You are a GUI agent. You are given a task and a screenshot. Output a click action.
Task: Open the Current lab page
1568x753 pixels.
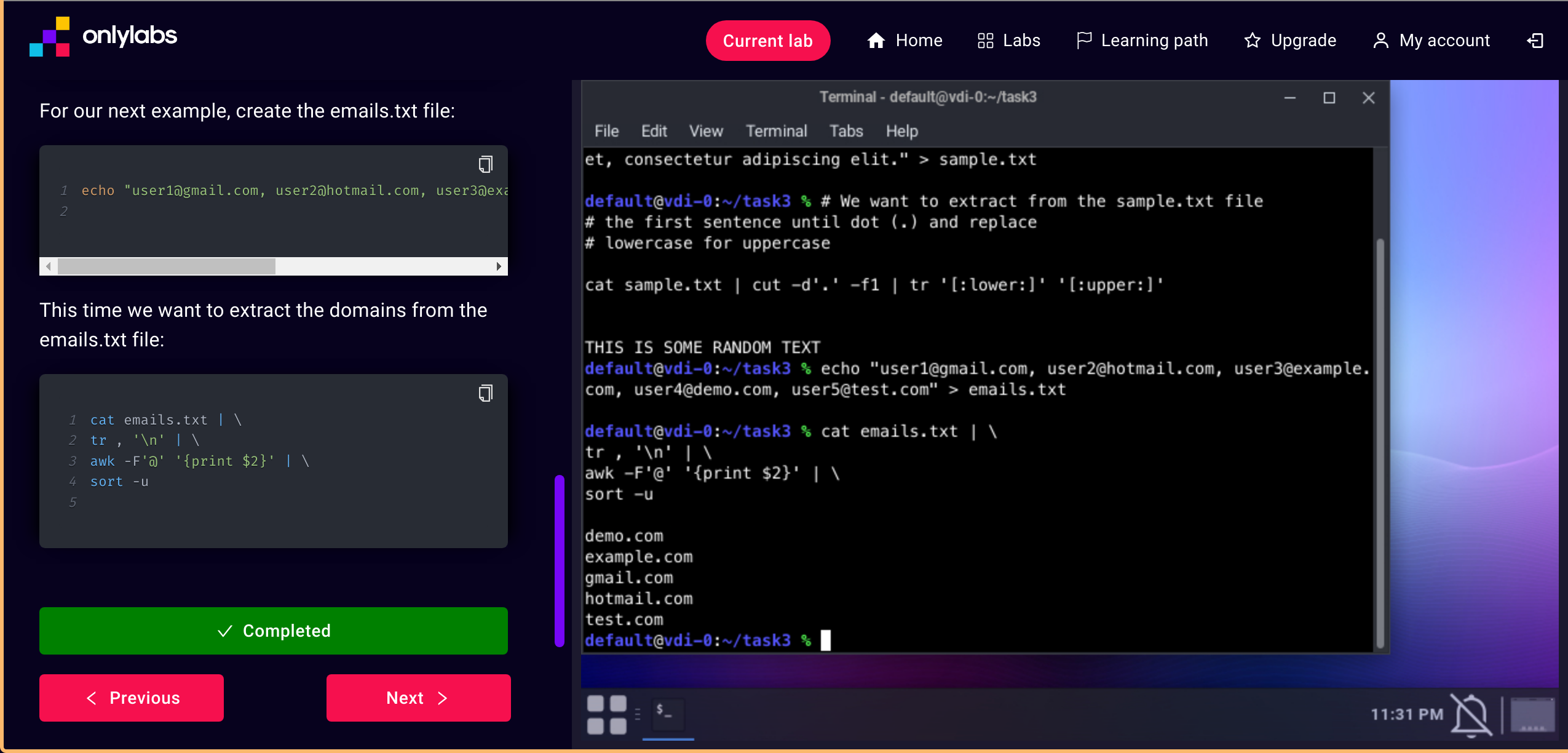[x=767, y=41]
